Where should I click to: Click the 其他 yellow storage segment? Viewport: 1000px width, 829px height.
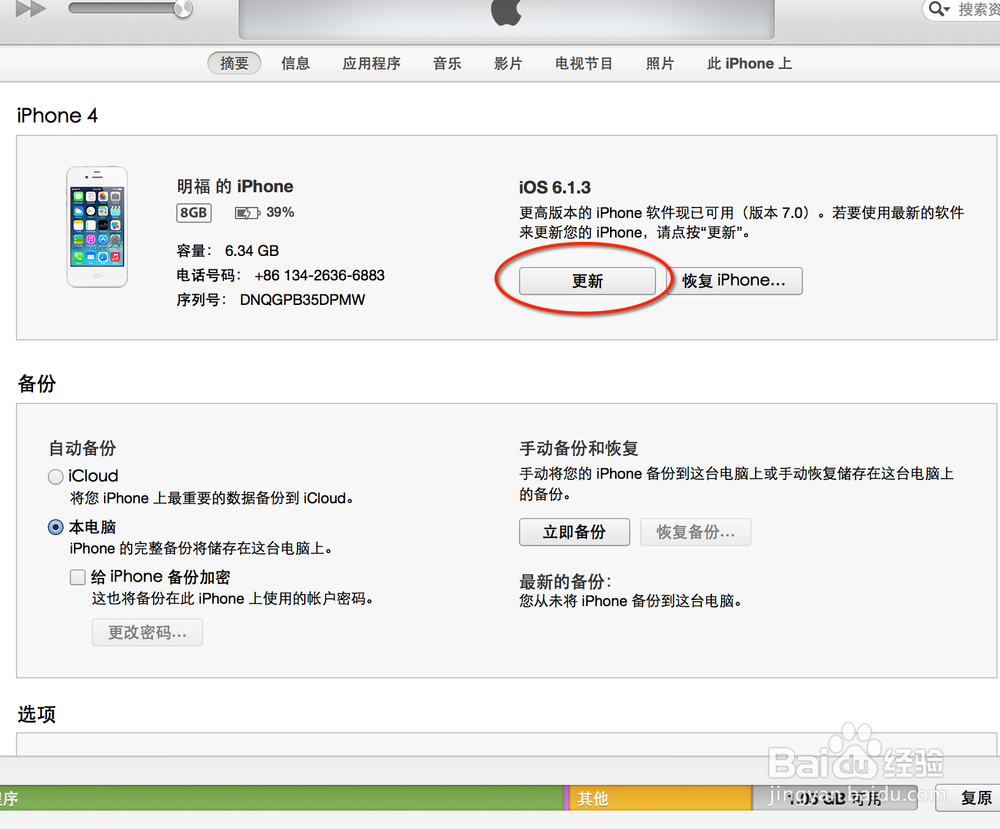660,798
